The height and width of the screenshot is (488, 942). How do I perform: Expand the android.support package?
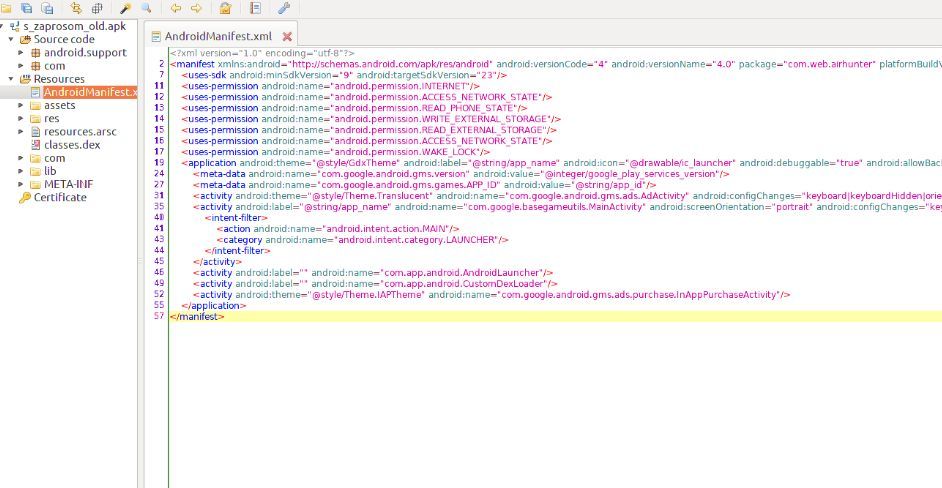point(21,52)
